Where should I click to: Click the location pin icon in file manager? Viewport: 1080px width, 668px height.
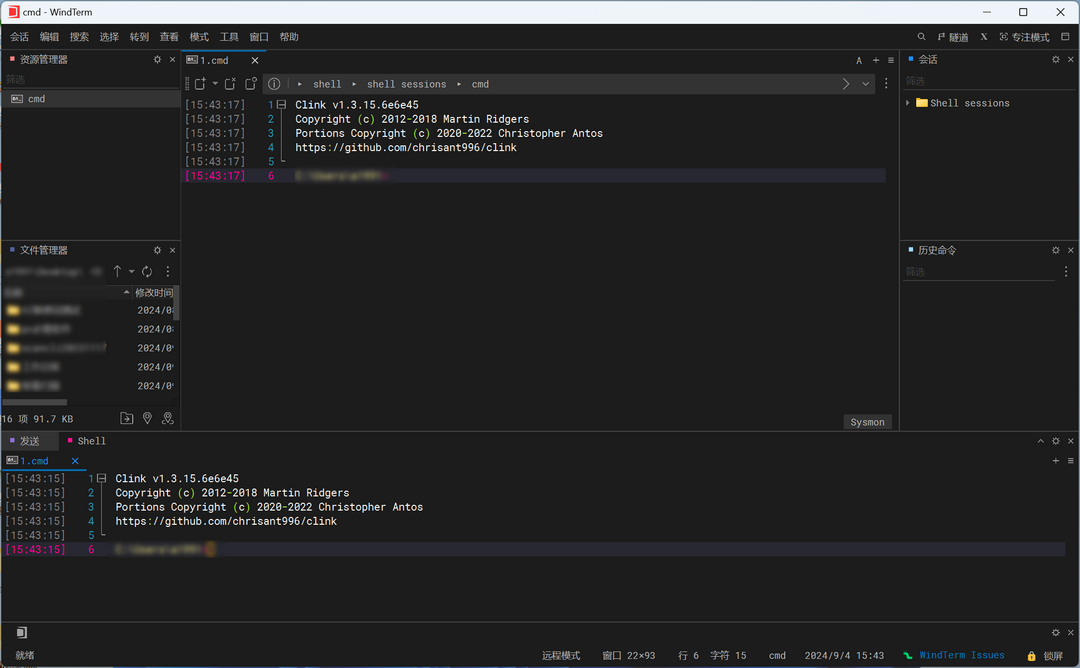(x=147, y=419)
